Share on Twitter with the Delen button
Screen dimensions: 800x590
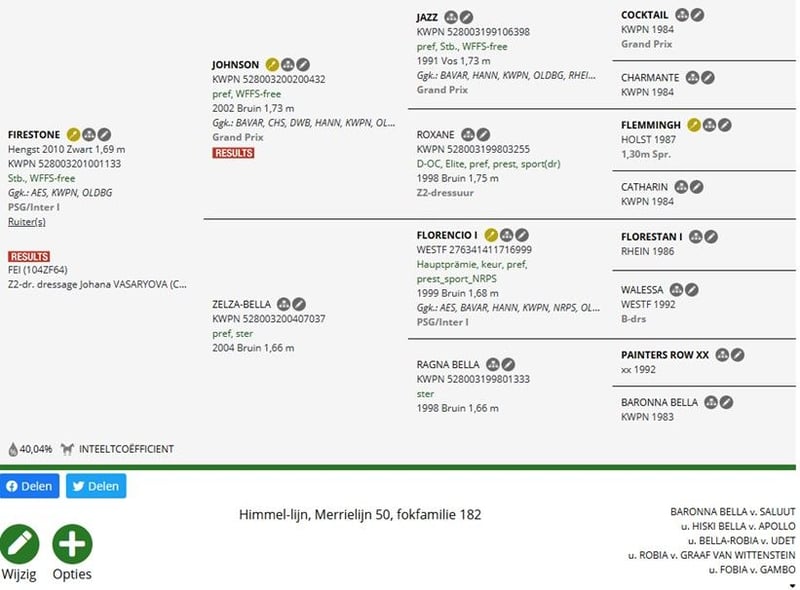(96, 486)
